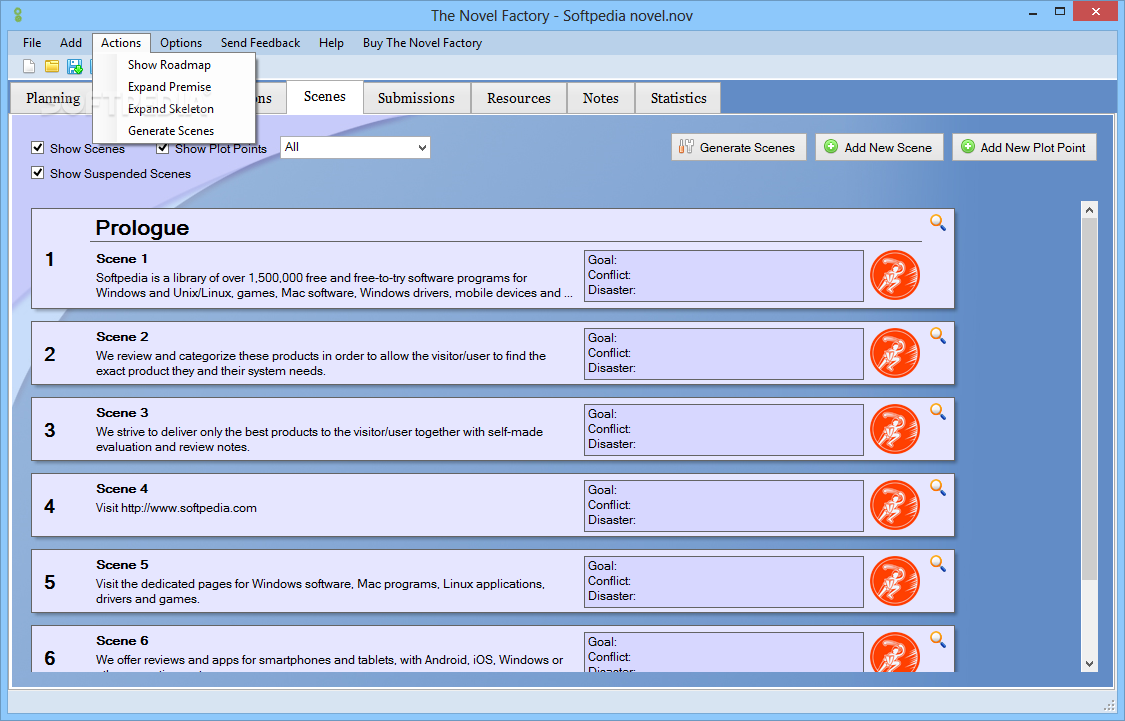Image resolution: width=1125 pixels, height=721 pixels.
Task: Open Scene 6 magnifier icon
Action: point(938,639)
